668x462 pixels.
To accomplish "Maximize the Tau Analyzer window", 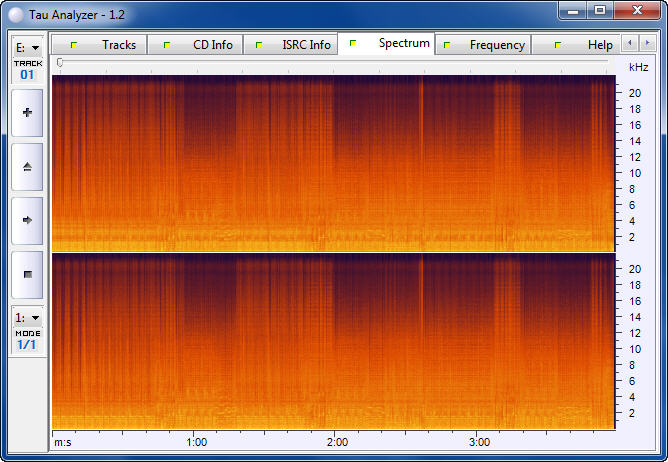I will (x=600, y=10).
